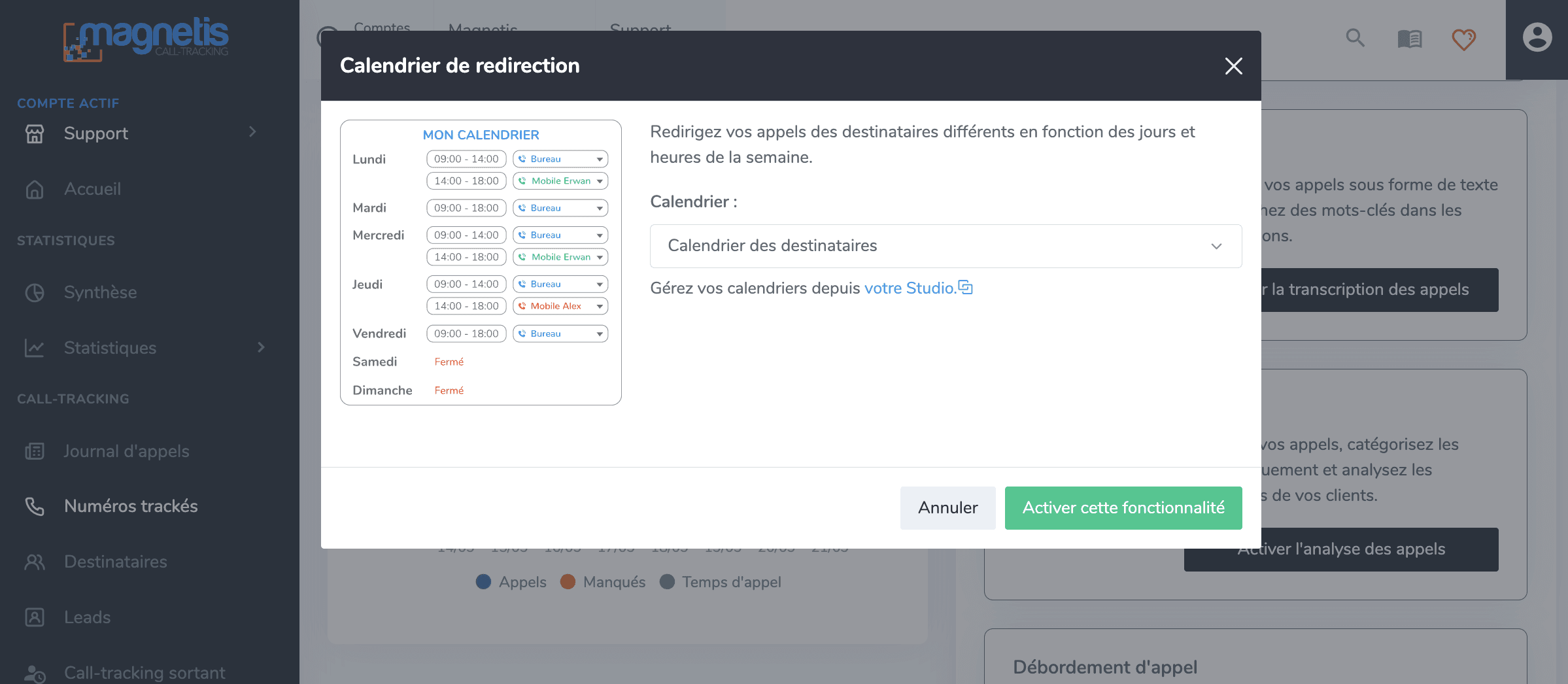Open votre Studio link
The width and height of the screenshot is (1568, 684).
point(910,288)
